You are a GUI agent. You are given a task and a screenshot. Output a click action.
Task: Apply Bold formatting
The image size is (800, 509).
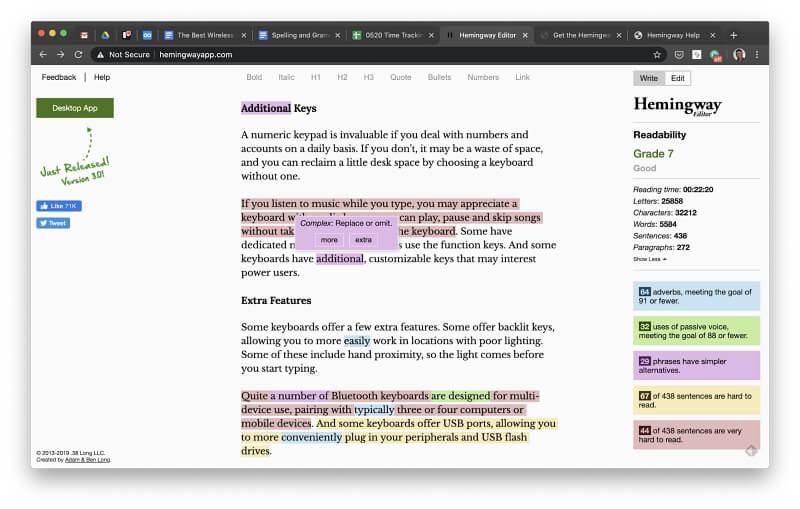(x=254, y=77)
